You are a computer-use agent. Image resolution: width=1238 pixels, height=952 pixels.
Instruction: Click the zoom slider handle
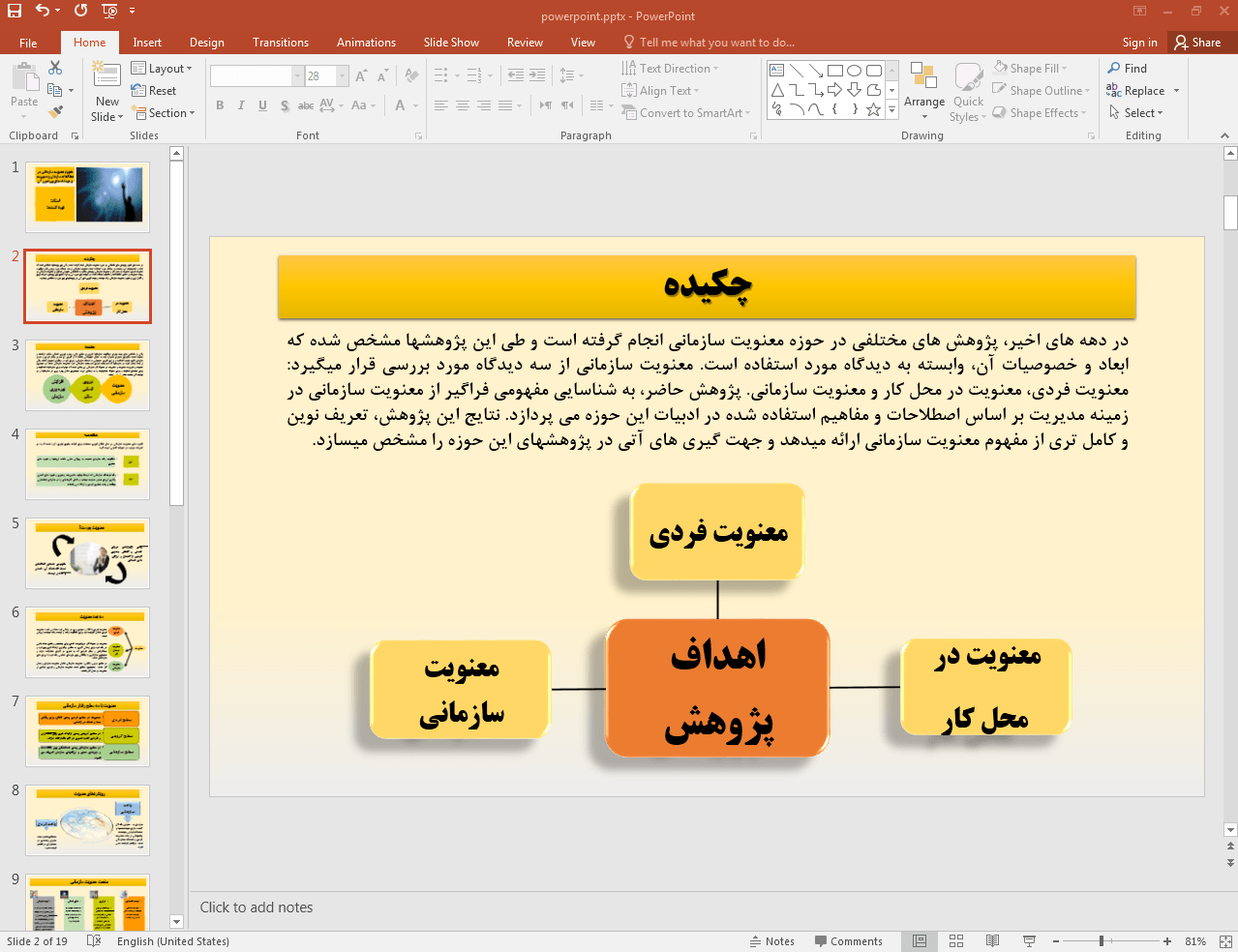click(1102, 941)
